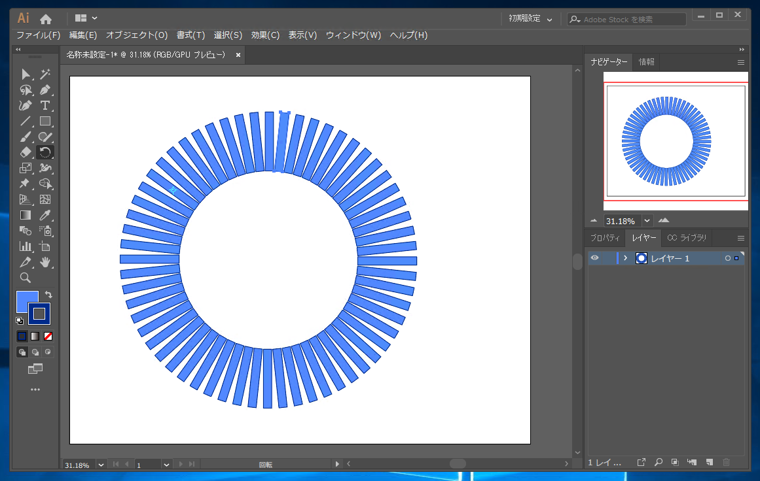Click the target circle for レイヤー 1
760x481 pixels.
coord(727,258)
